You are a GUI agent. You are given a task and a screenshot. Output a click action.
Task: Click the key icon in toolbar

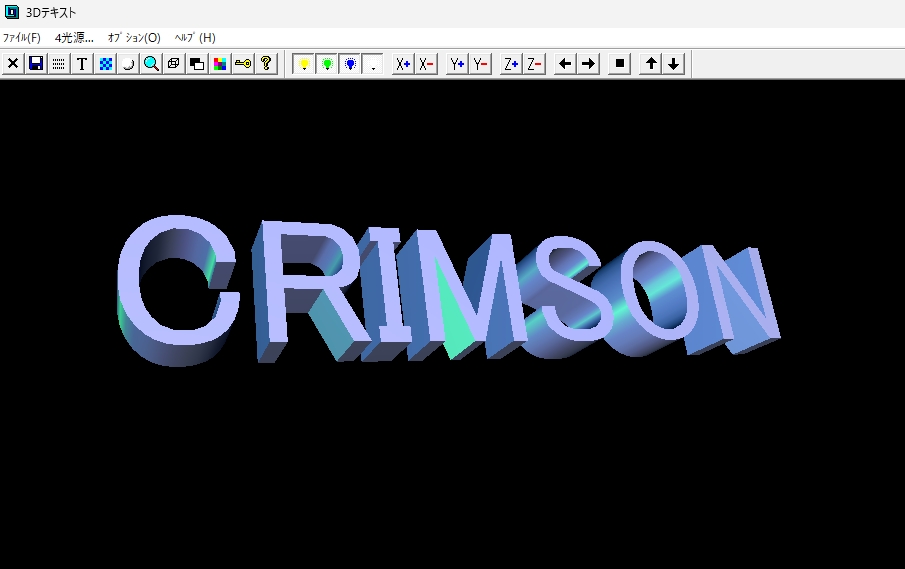pyautogui.click(x=243, y=64)
